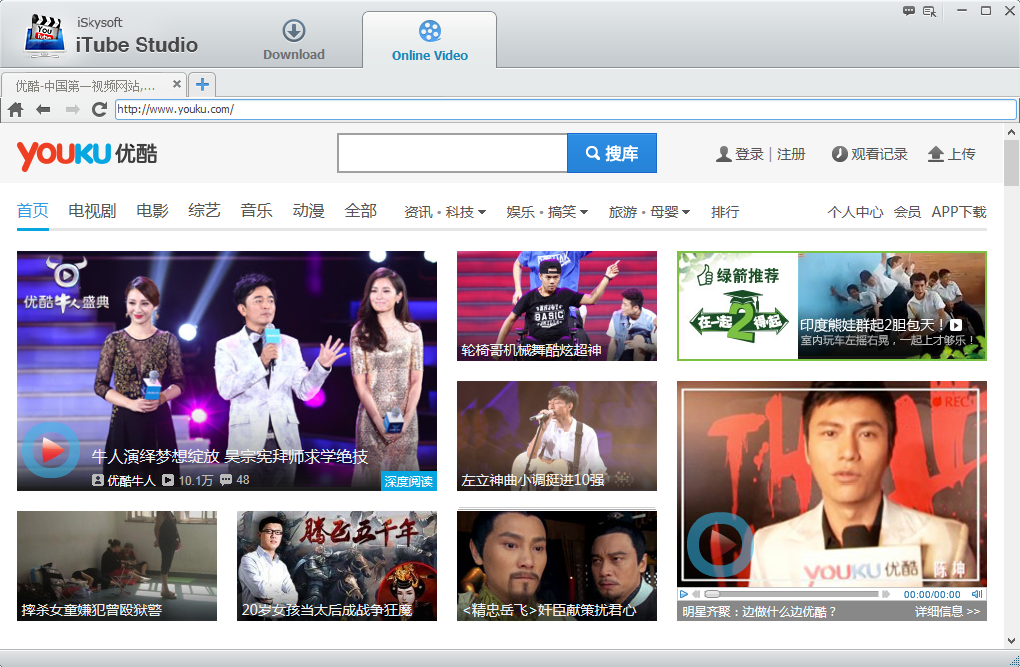Viewport: 1020px width, 667px height.
Task: Open the 排行 rankings link
Action: click(x=725, y=212)
